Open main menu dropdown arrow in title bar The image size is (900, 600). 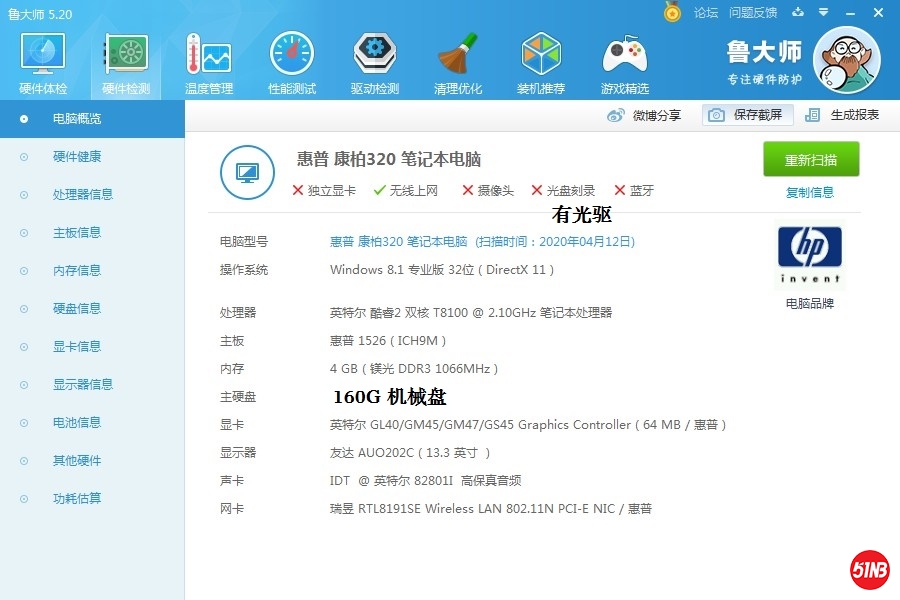pyautogui.click(x=823, y=12)
